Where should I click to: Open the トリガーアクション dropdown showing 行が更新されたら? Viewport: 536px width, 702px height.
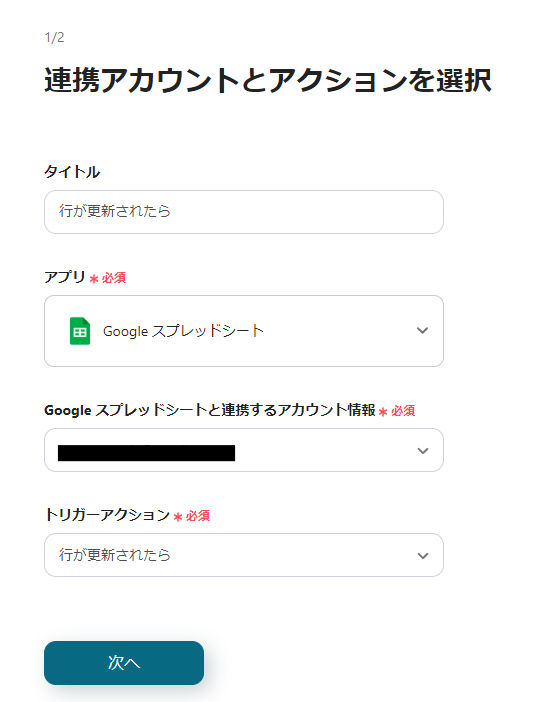click(244, 555)
